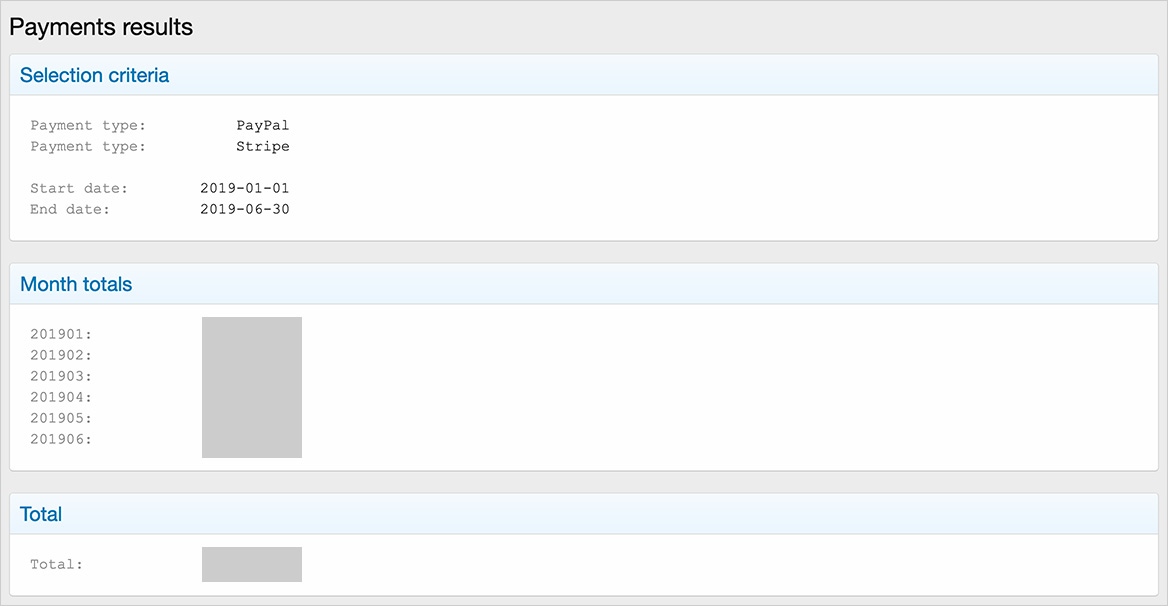
Task: Click the 201902 month label
Action: point(61,356)
